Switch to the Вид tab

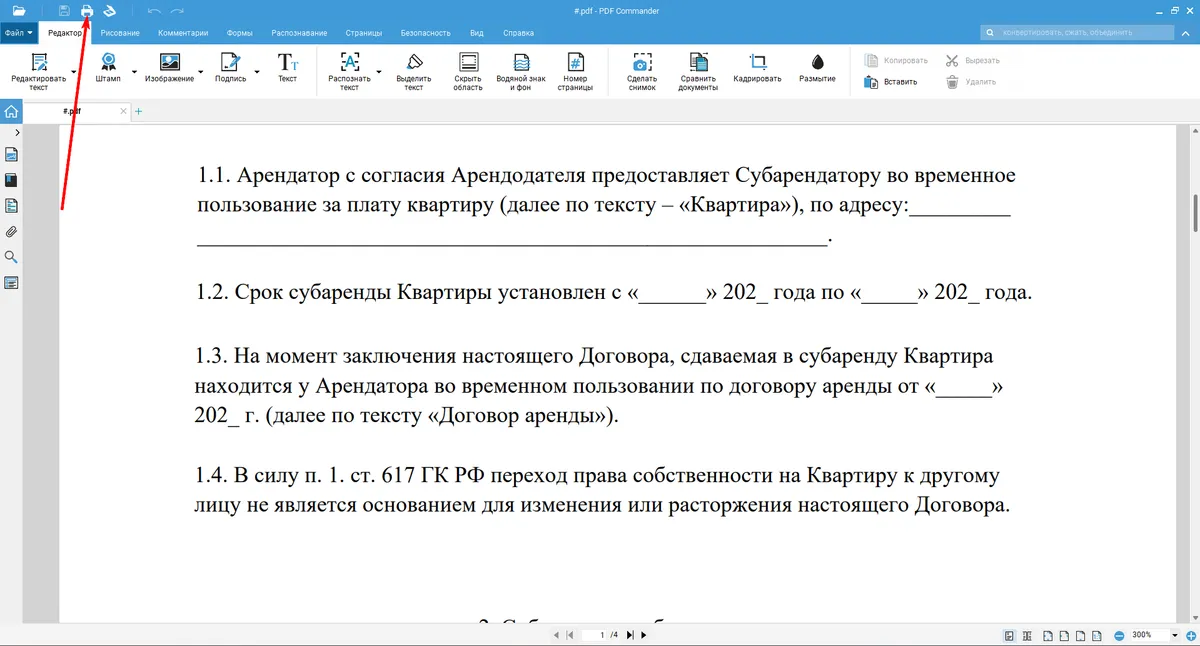(x=477, y=33)
